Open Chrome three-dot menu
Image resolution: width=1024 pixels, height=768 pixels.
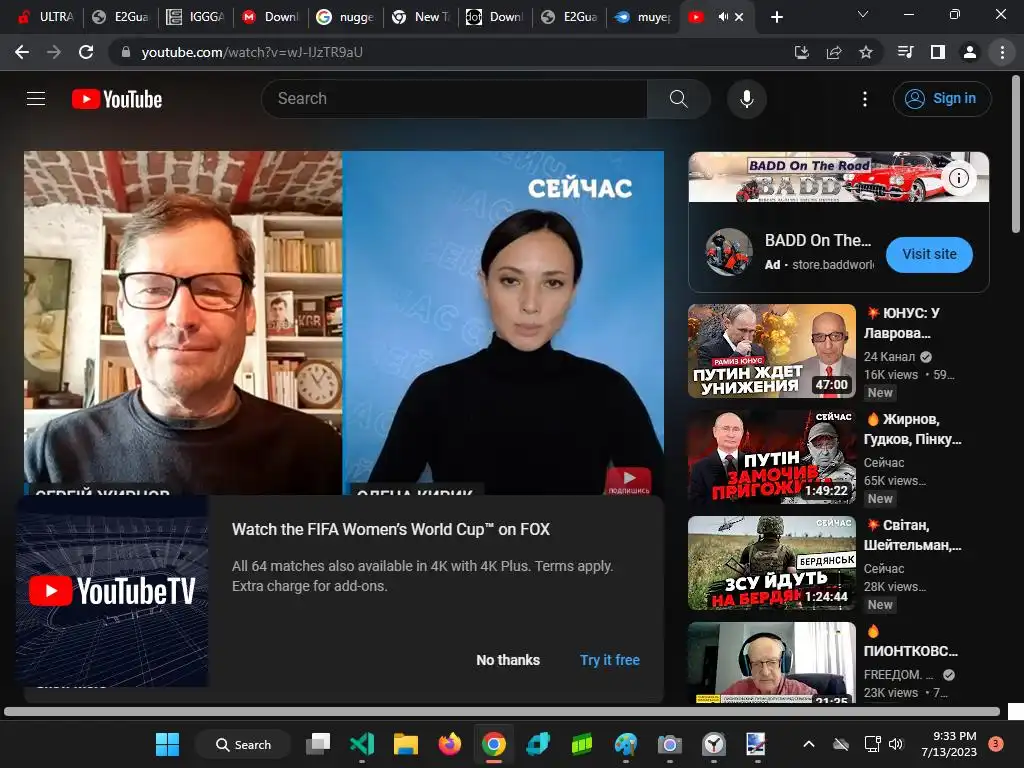tap(1002, 52)
